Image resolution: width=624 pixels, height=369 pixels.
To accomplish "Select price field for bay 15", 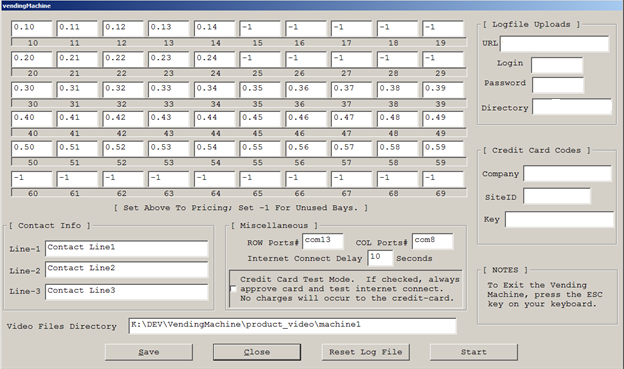I will tap(260, 28).
